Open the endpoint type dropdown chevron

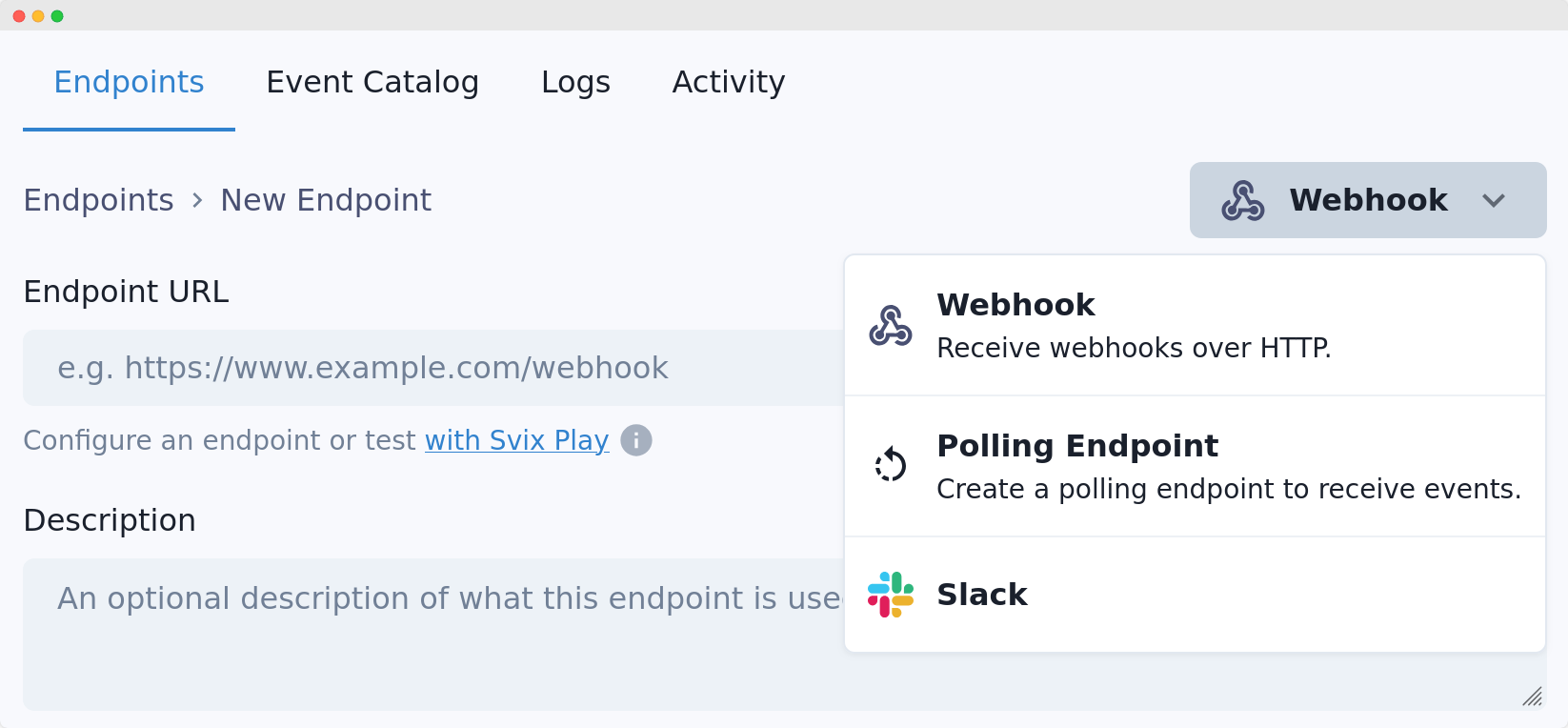1494,200
